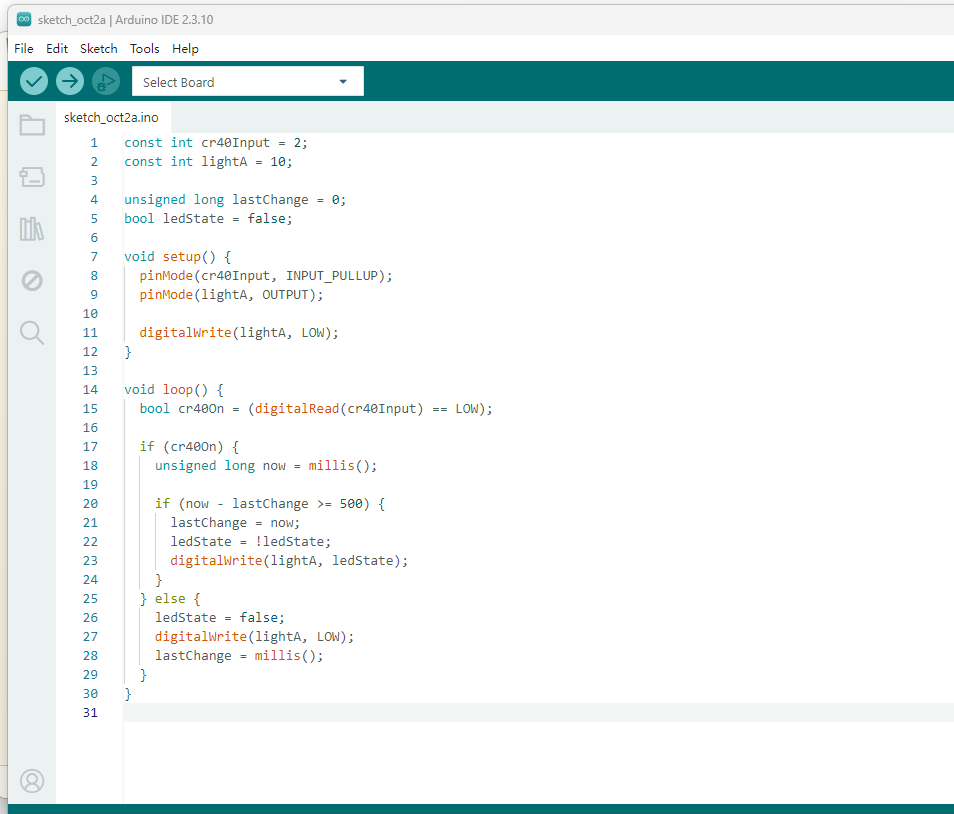Click 'loop' function name
The height and width of the screenshot is (814, 954).
pyautogui.click(x=178, y=390)
